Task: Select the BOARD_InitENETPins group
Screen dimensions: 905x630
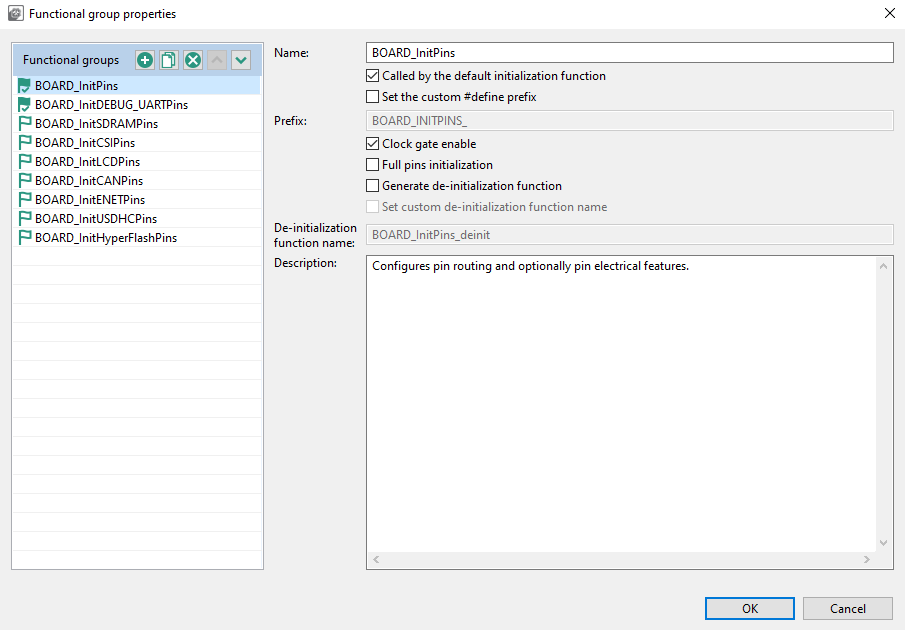Action: point(90,200)
